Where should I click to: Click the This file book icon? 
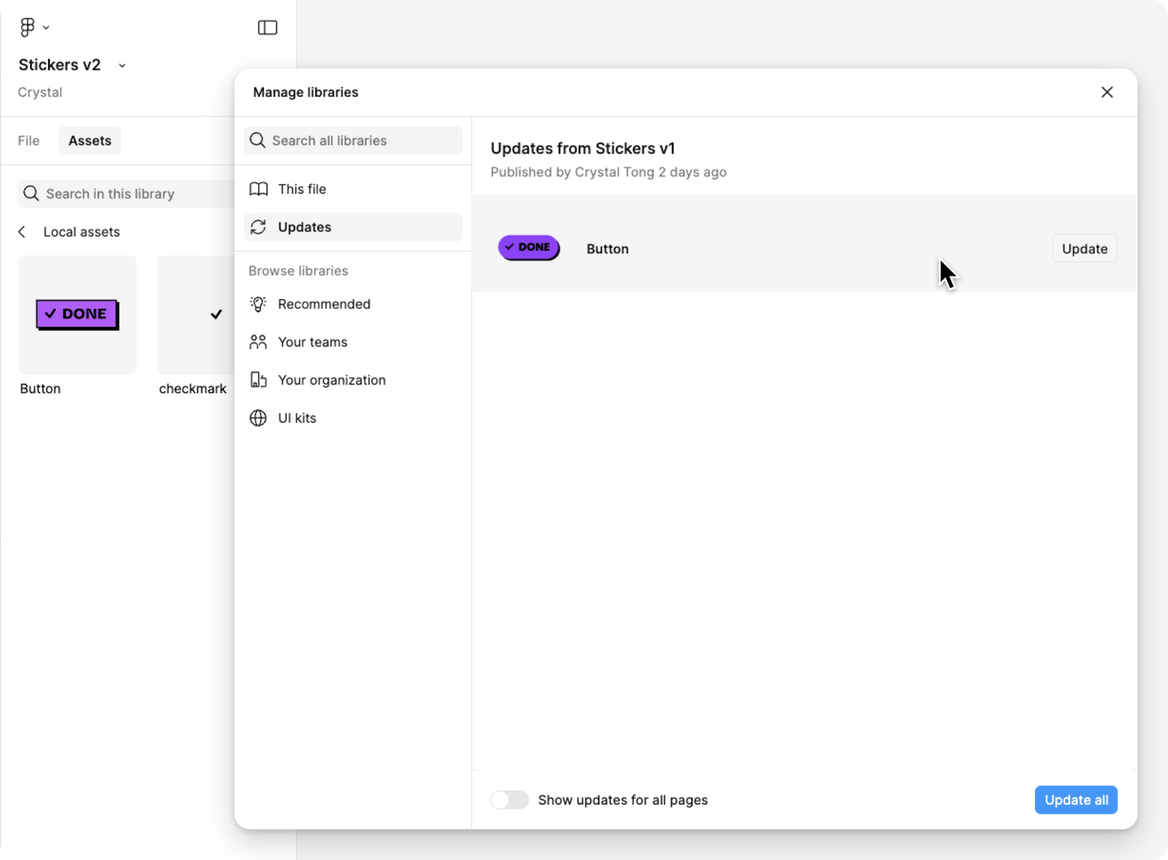point(258,189)
